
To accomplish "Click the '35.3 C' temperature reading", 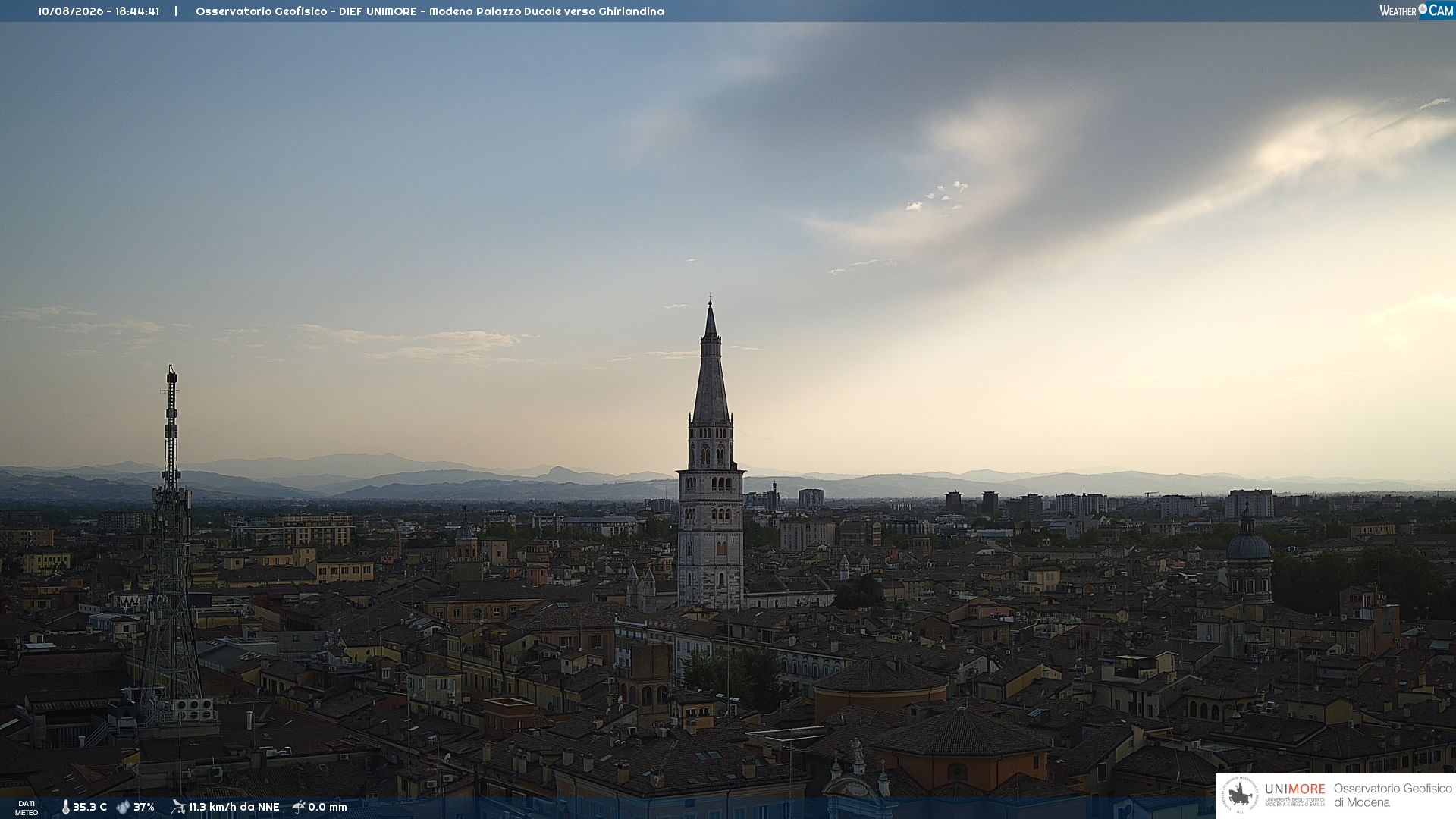I will coord(89,808).
